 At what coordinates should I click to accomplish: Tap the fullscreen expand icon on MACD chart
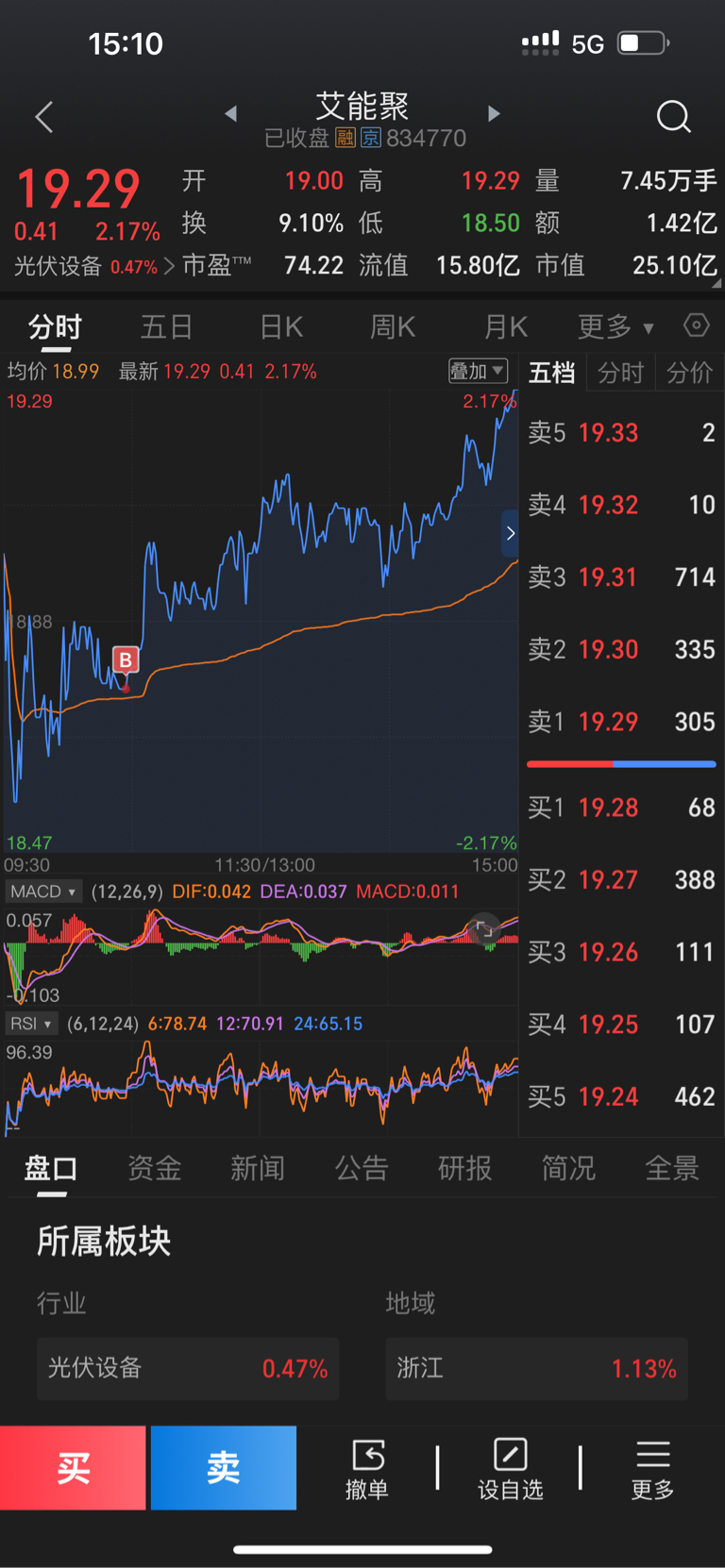coord(483,929)
